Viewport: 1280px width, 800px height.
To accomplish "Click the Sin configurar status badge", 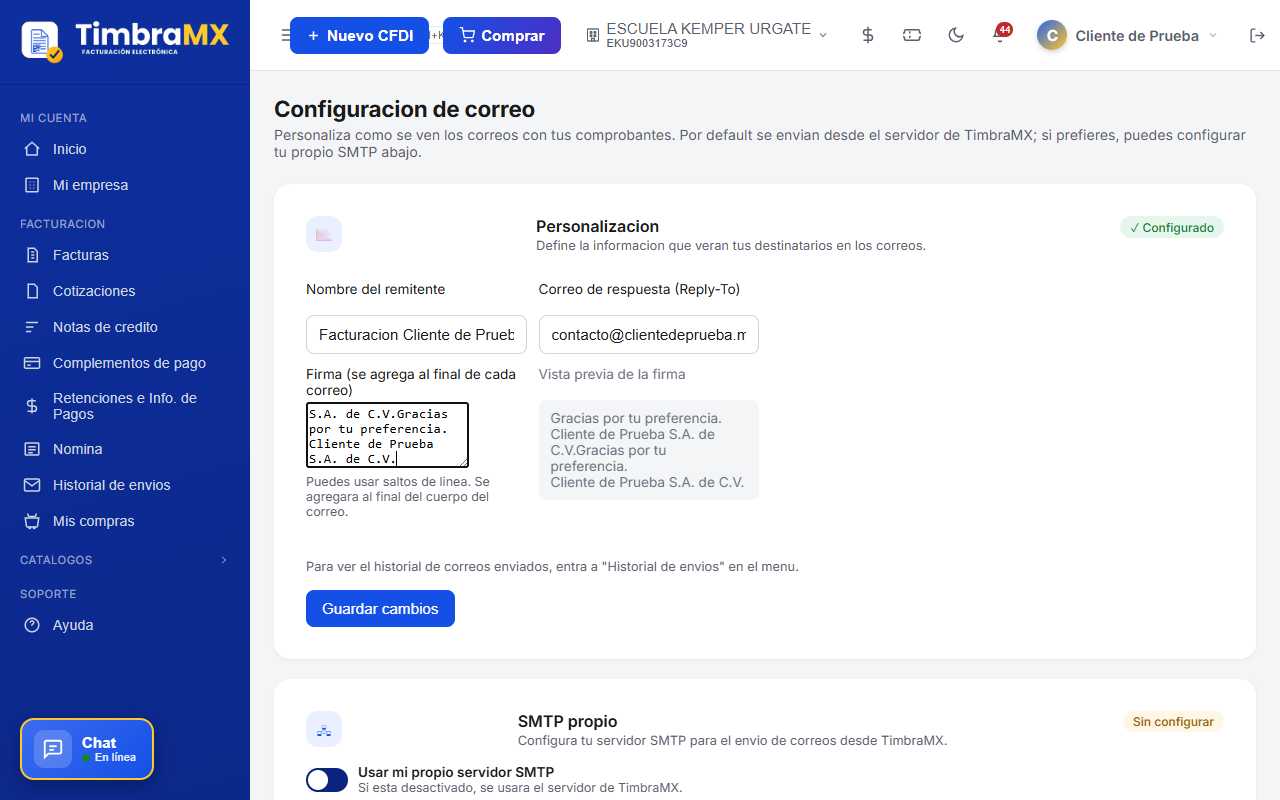I will point(1173,721).
